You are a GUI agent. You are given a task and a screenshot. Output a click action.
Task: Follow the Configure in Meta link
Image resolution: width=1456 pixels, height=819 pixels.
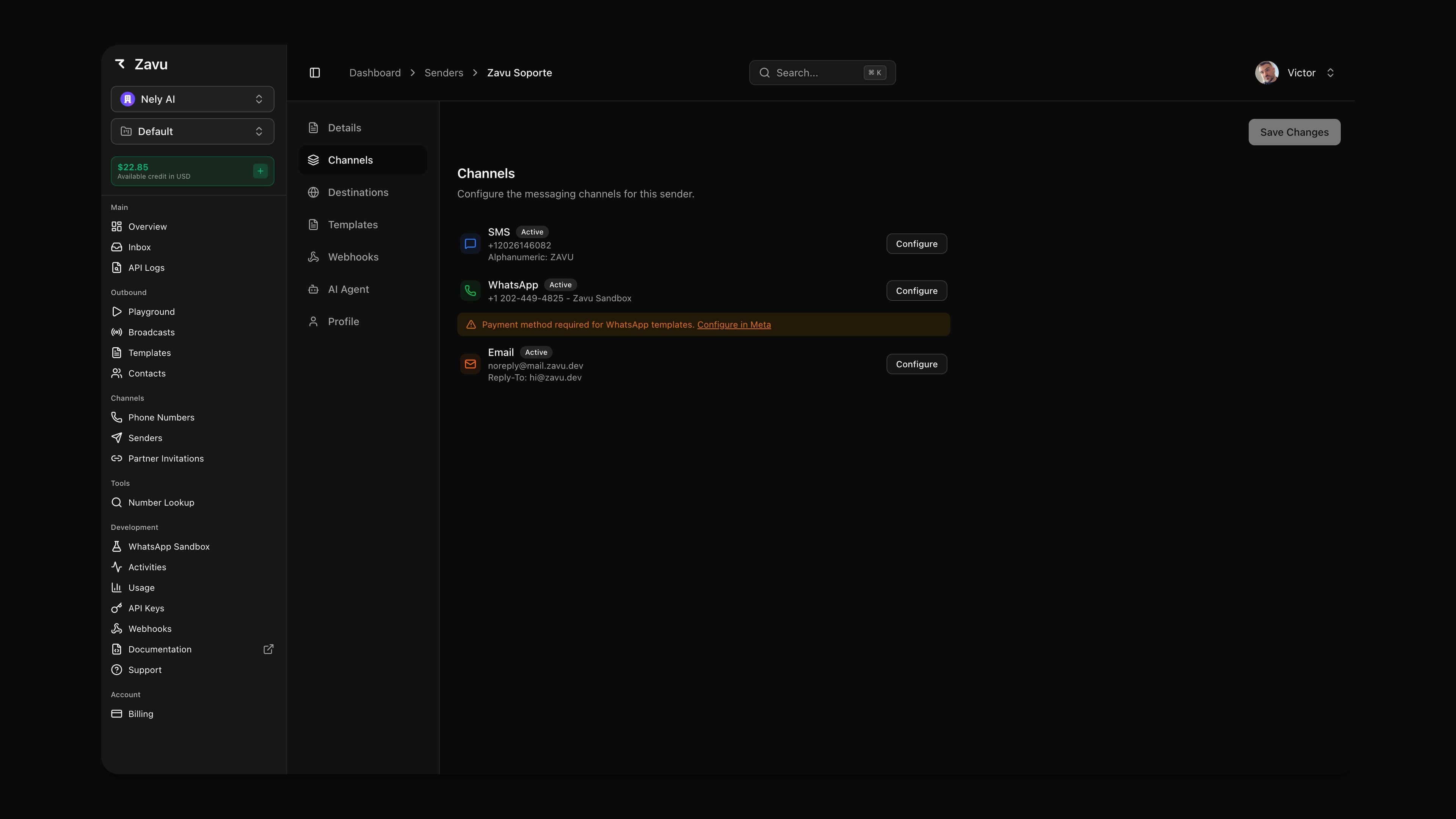pos(734,325)
